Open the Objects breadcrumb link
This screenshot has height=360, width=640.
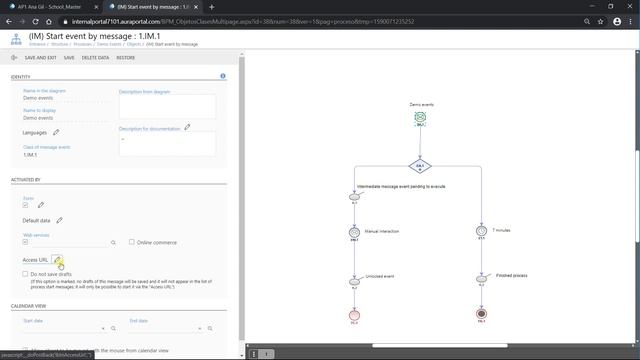click(133, 44)
